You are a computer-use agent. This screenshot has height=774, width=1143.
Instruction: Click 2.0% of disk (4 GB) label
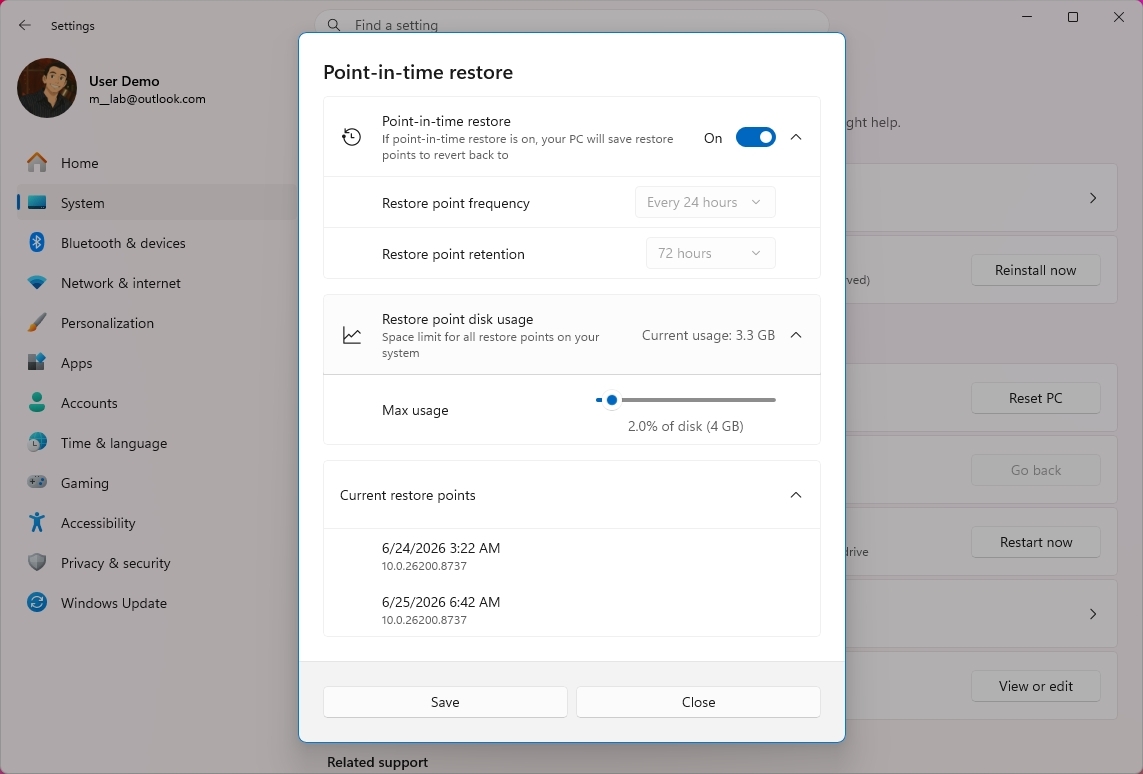pyautogui.click(x=685, y=426)
